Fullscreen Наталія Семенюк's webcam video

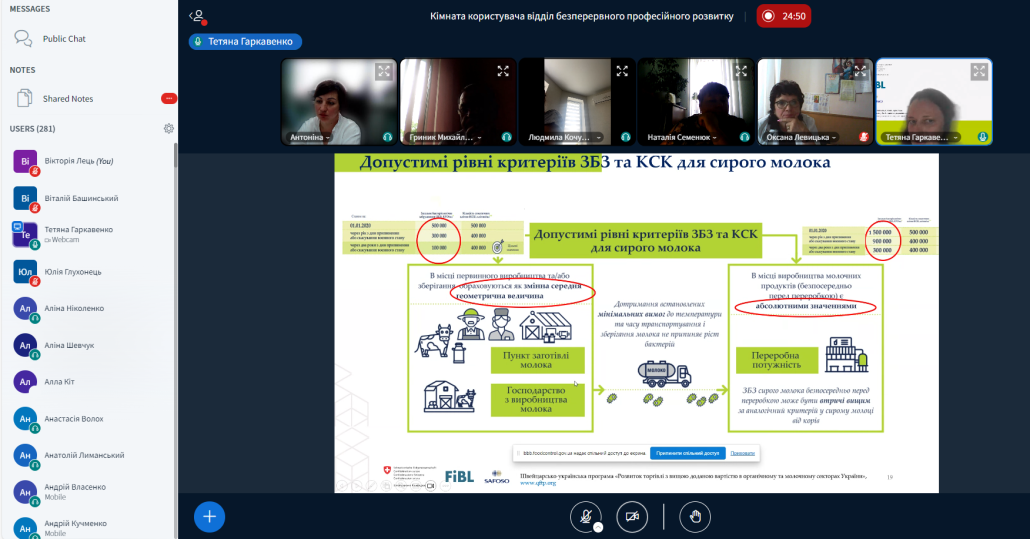tap(740, 71)
